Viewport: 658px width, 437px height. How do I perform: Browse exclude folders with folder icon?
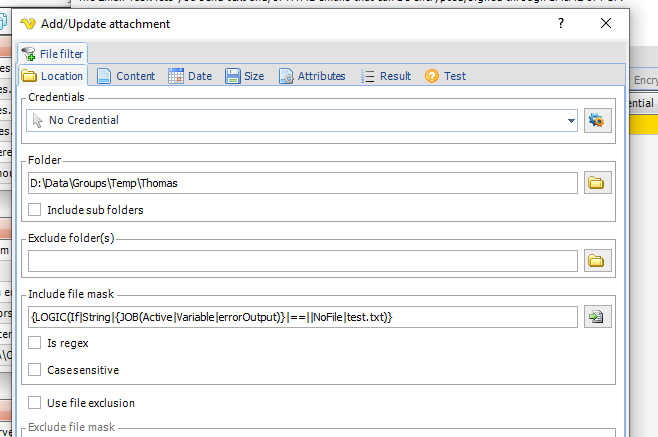click(597, 261)
